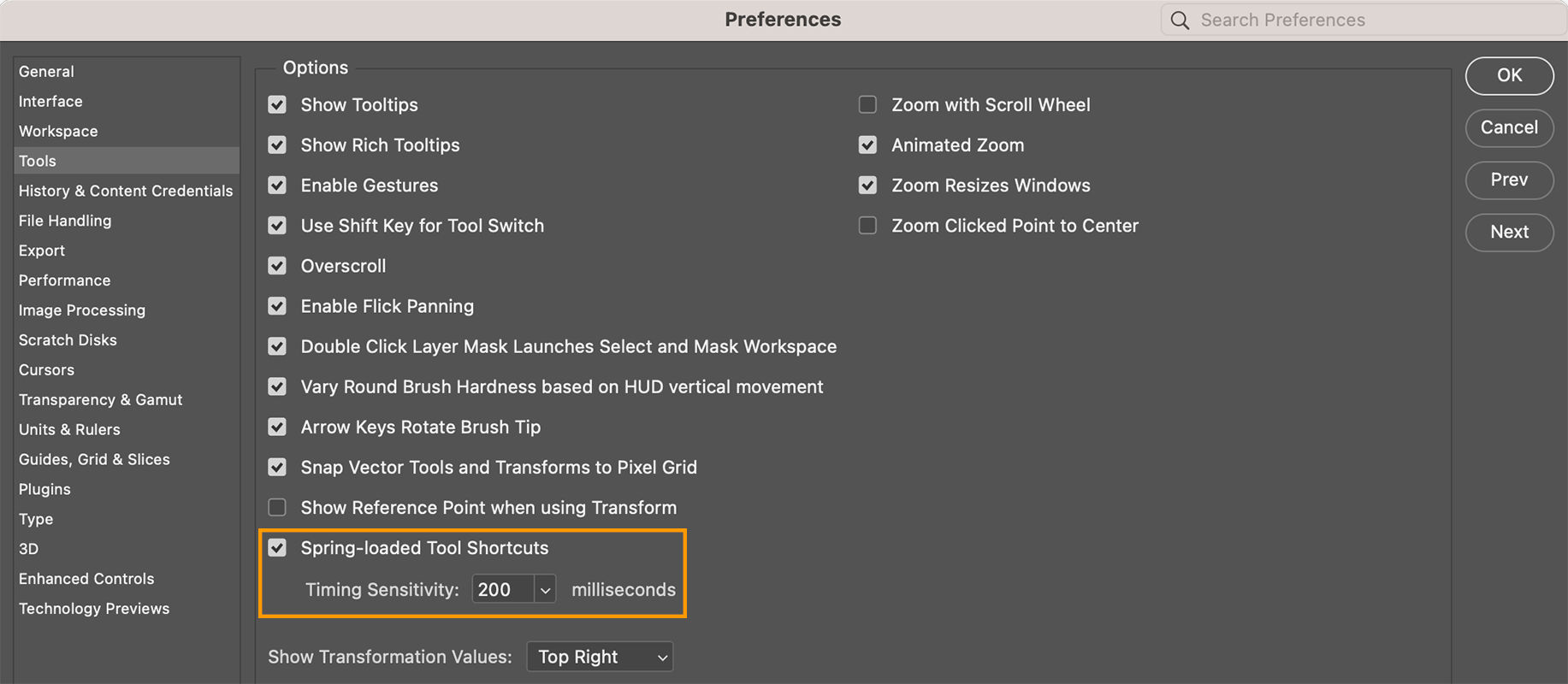
Task: Disable Spring-loaded Tool Shortcuts
Action: point(277,548)
